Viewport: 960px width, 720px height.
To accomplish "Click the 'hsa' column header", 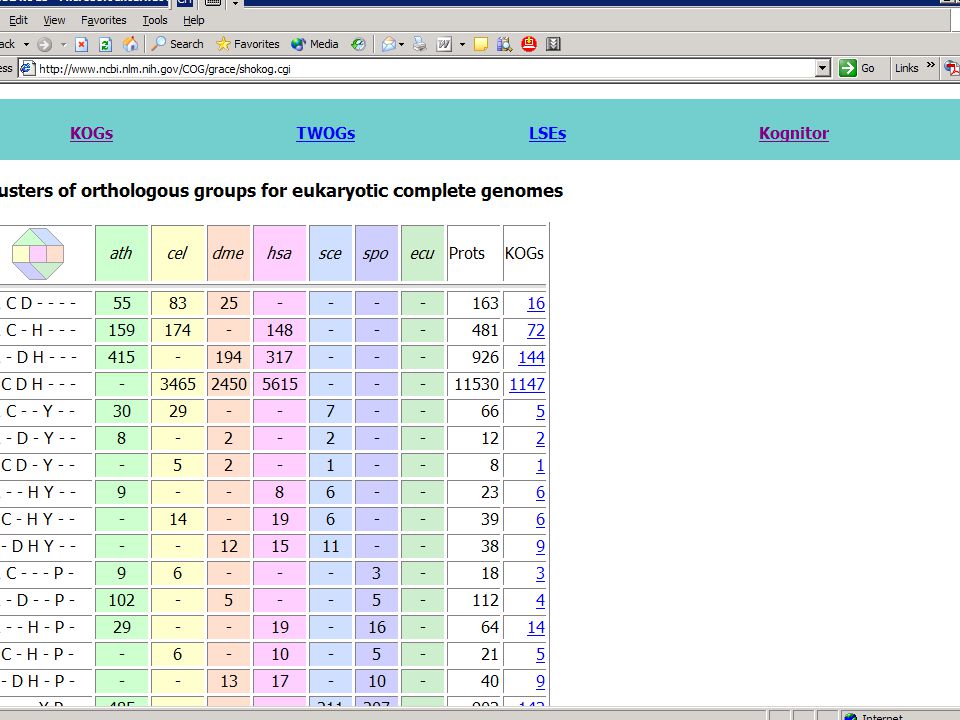I will pyautogui.click(x=279, y=253).
